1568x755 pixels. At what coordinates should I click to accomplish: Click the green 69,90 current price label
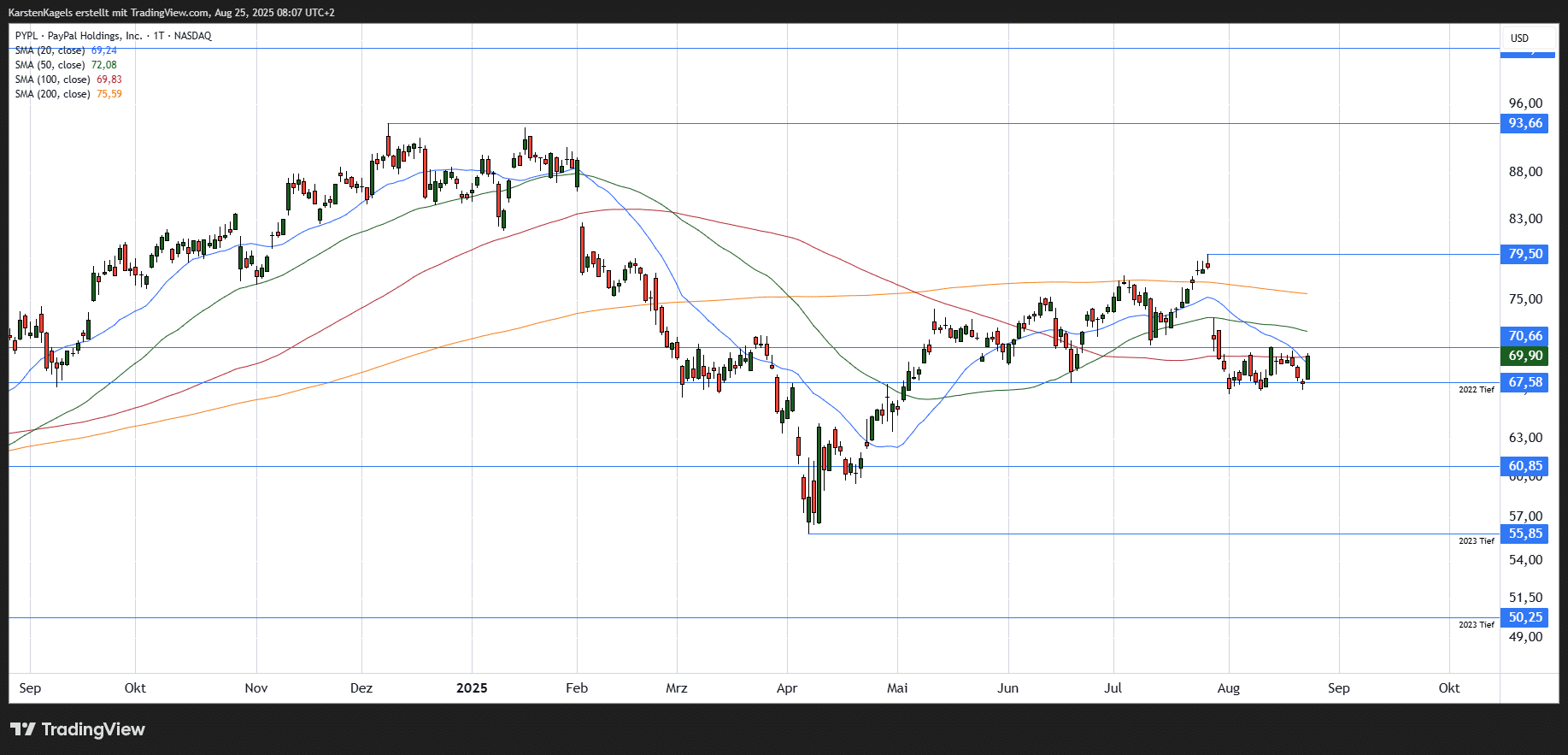point(1524,356)
